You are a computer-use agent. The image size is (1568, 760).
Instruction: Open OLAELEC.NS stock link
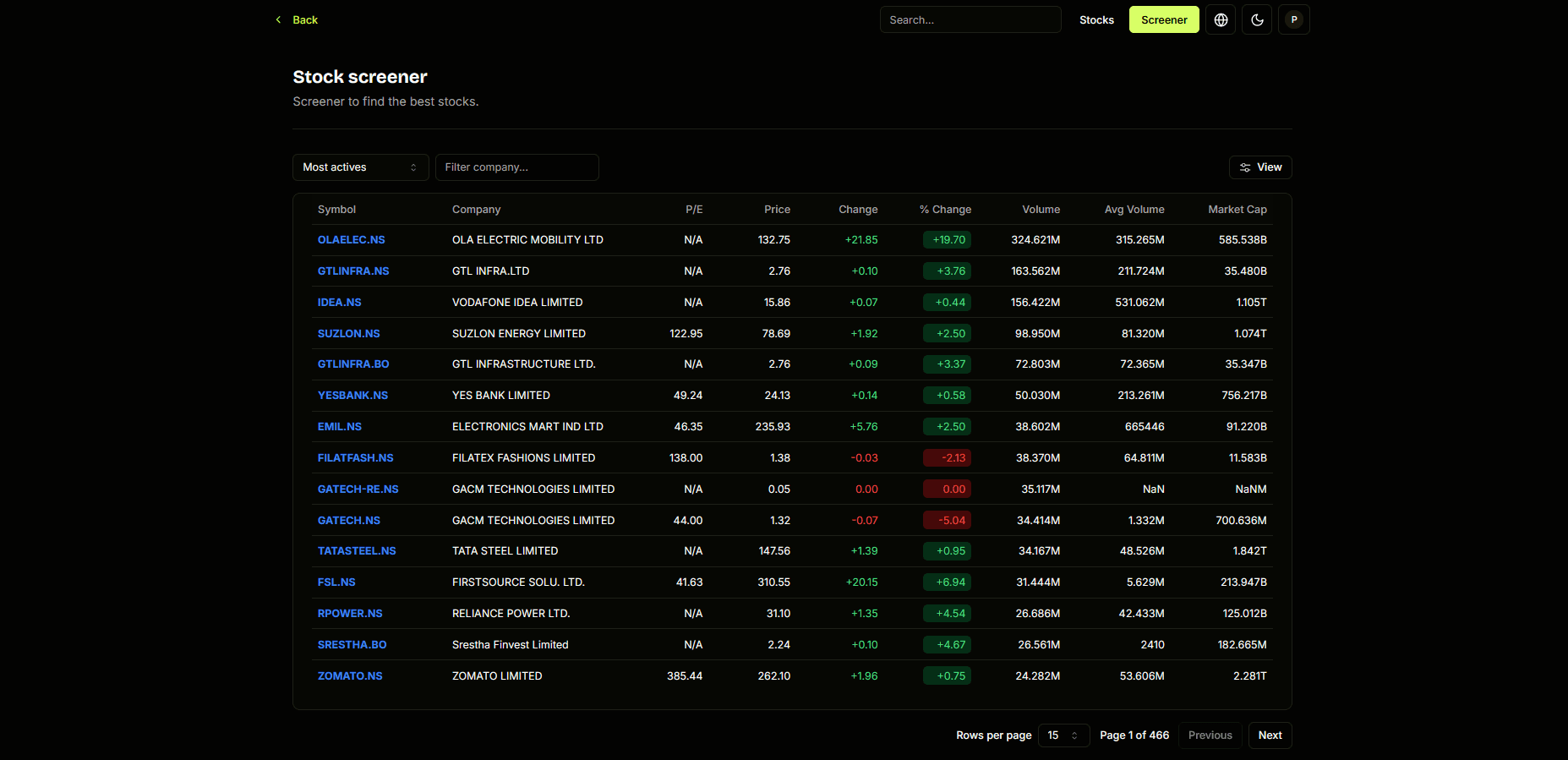pyautogui.click(x=351, y=240)
